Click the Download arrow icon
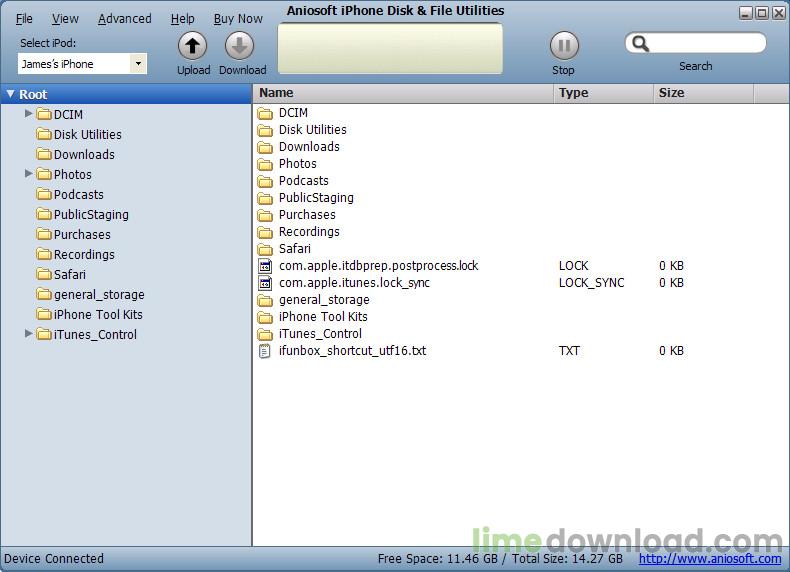 (239, 46)
